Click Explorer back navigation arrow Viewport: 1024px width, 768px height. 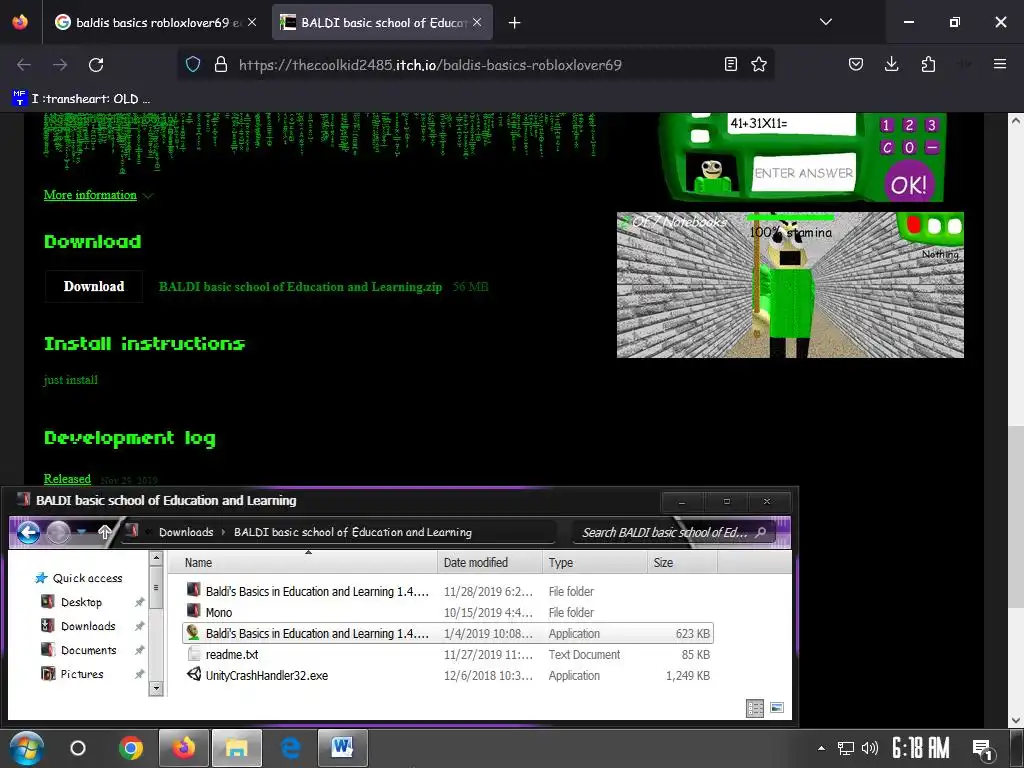pyautogui.click(x=28, y=532)
